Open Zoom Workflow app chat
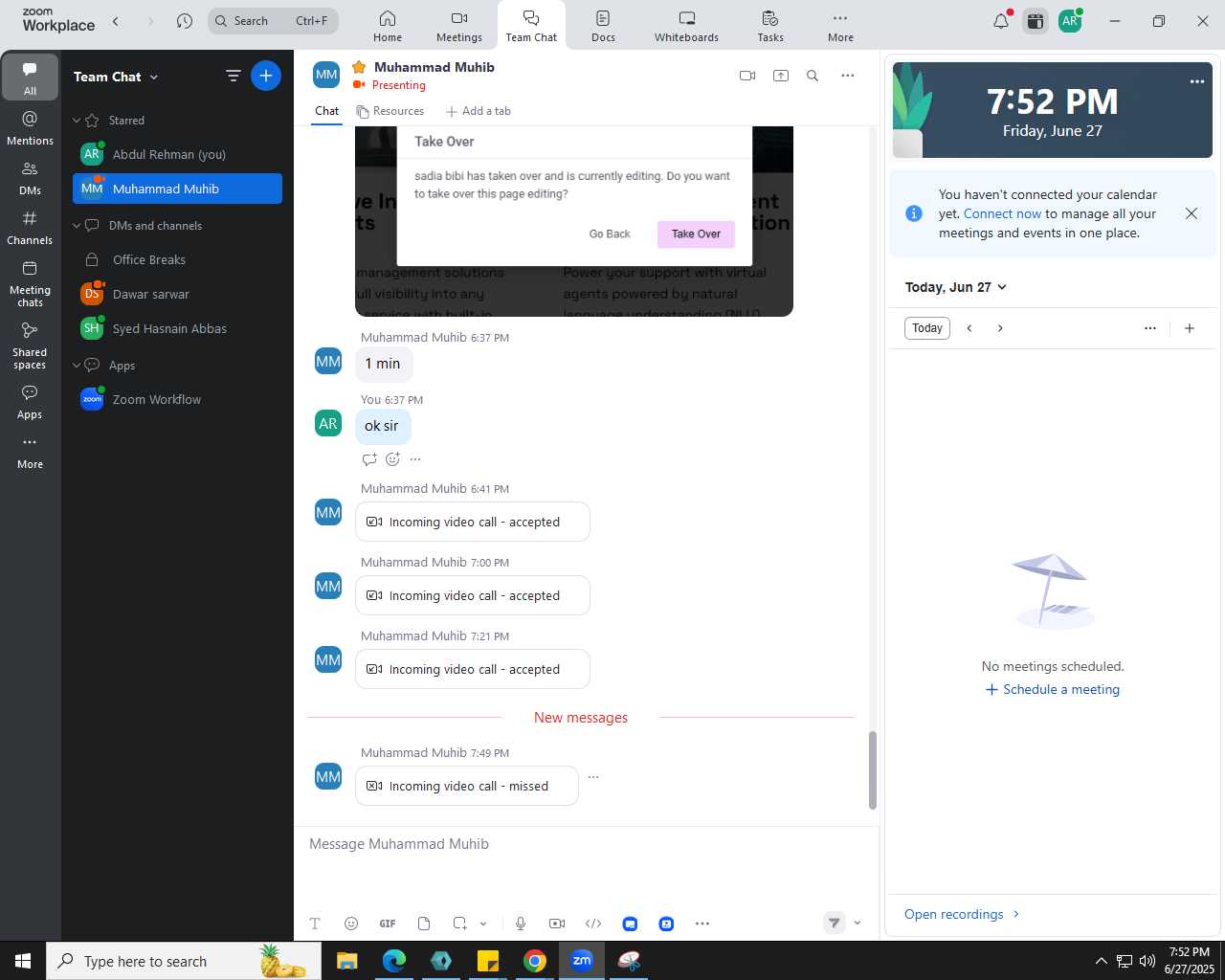 coord(177,399)
